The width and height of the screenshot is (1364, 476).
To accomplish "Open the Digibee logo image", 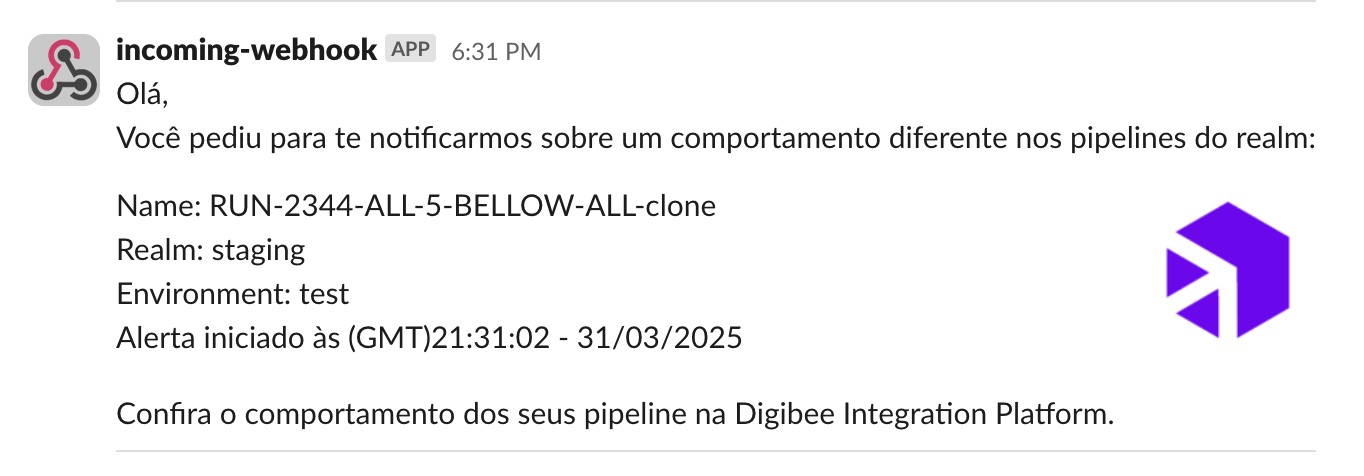I will pos(1228,270).
